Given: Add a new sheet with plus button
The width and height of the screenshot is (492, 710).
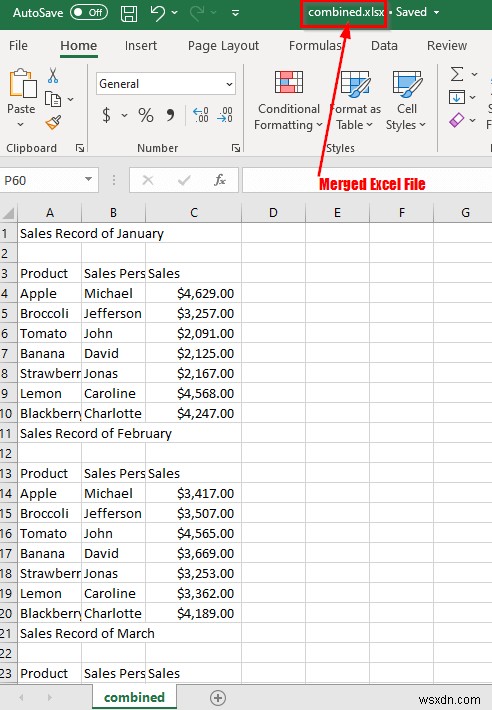Looking at the screenshot, I should click(x=218, y=698).
